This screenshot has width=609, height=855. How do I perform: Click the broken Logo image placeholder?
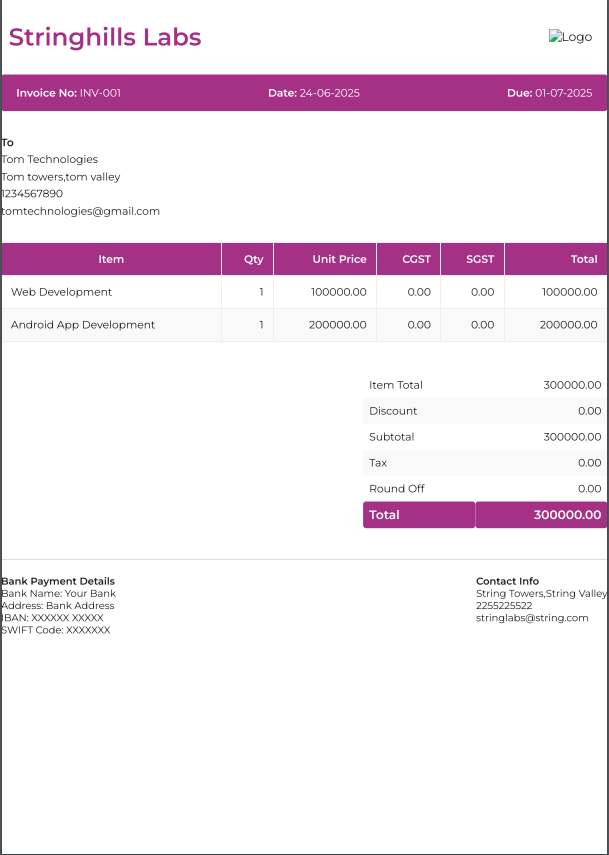click(x=570, y=37)
